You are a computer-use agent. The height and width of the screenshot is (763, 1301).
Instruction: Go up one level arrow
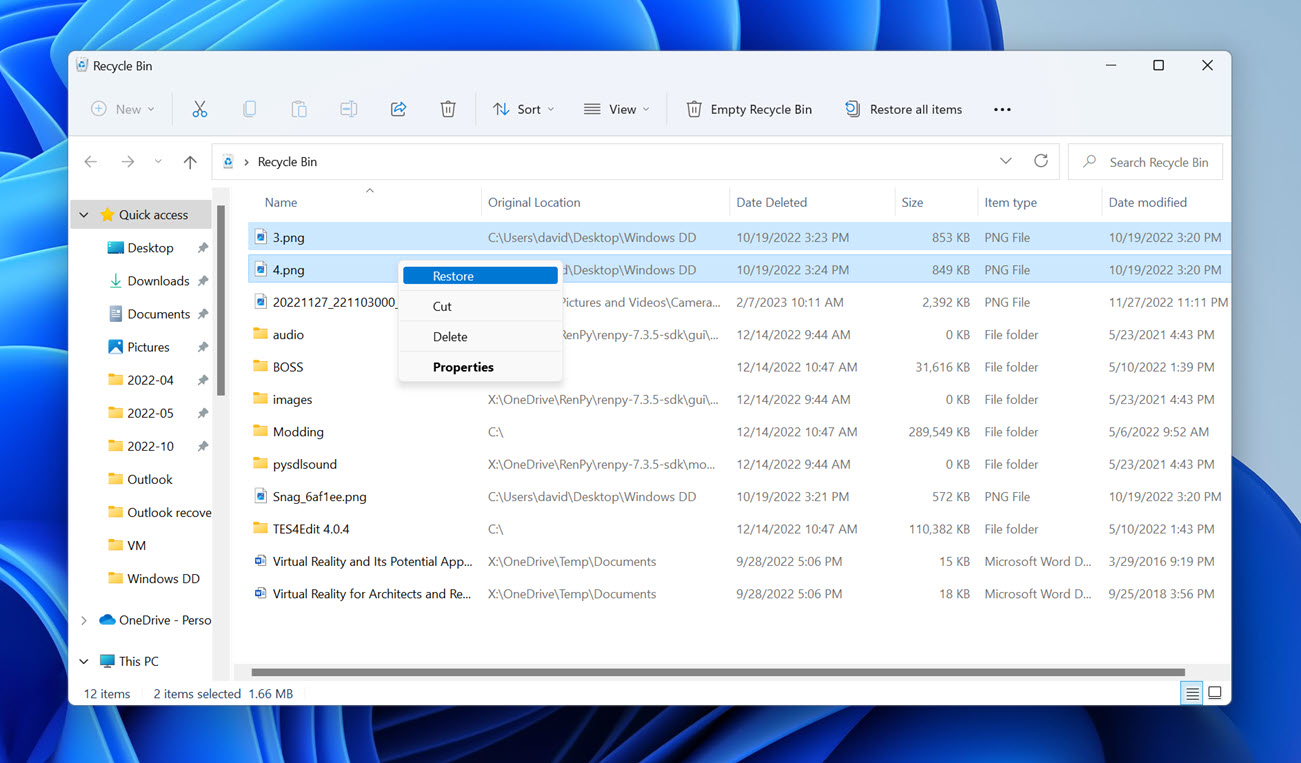tap(190, 161)
